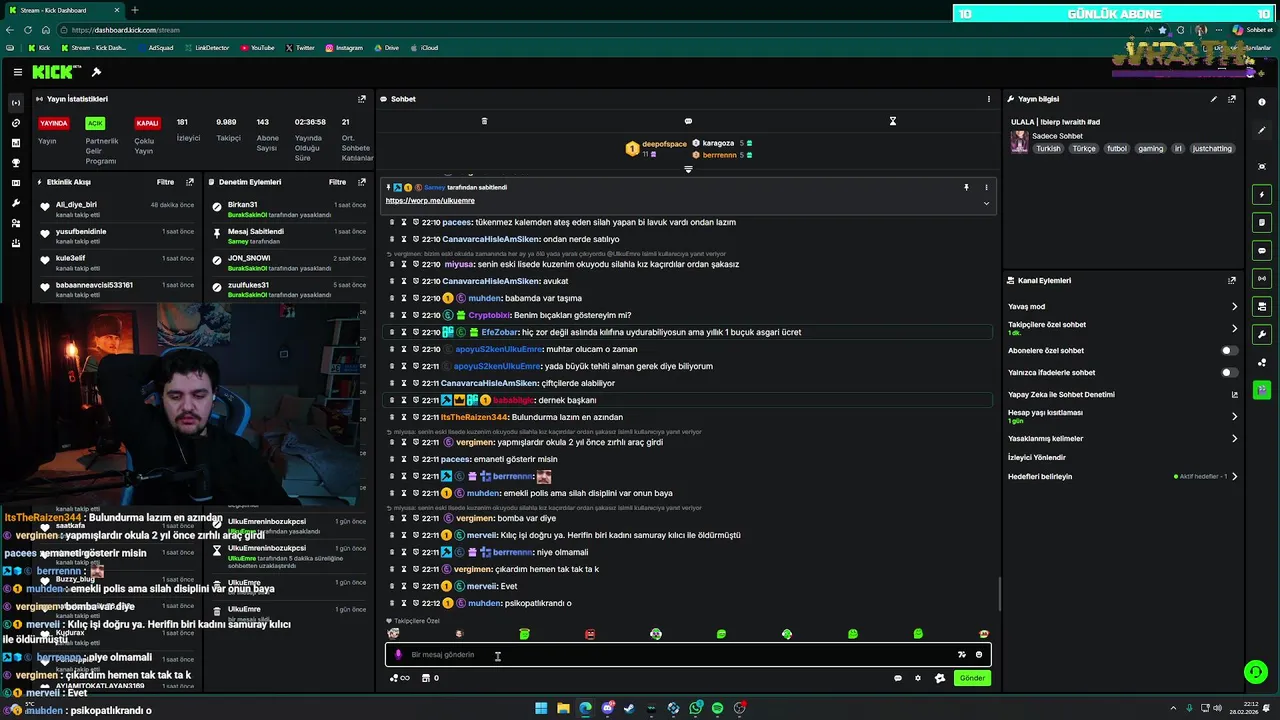Image resolution: width=1280 pixels, height=720 pixels.
Task: Open the wrench settings icon in the left sidebar
Action: click(x=15, y=203)
